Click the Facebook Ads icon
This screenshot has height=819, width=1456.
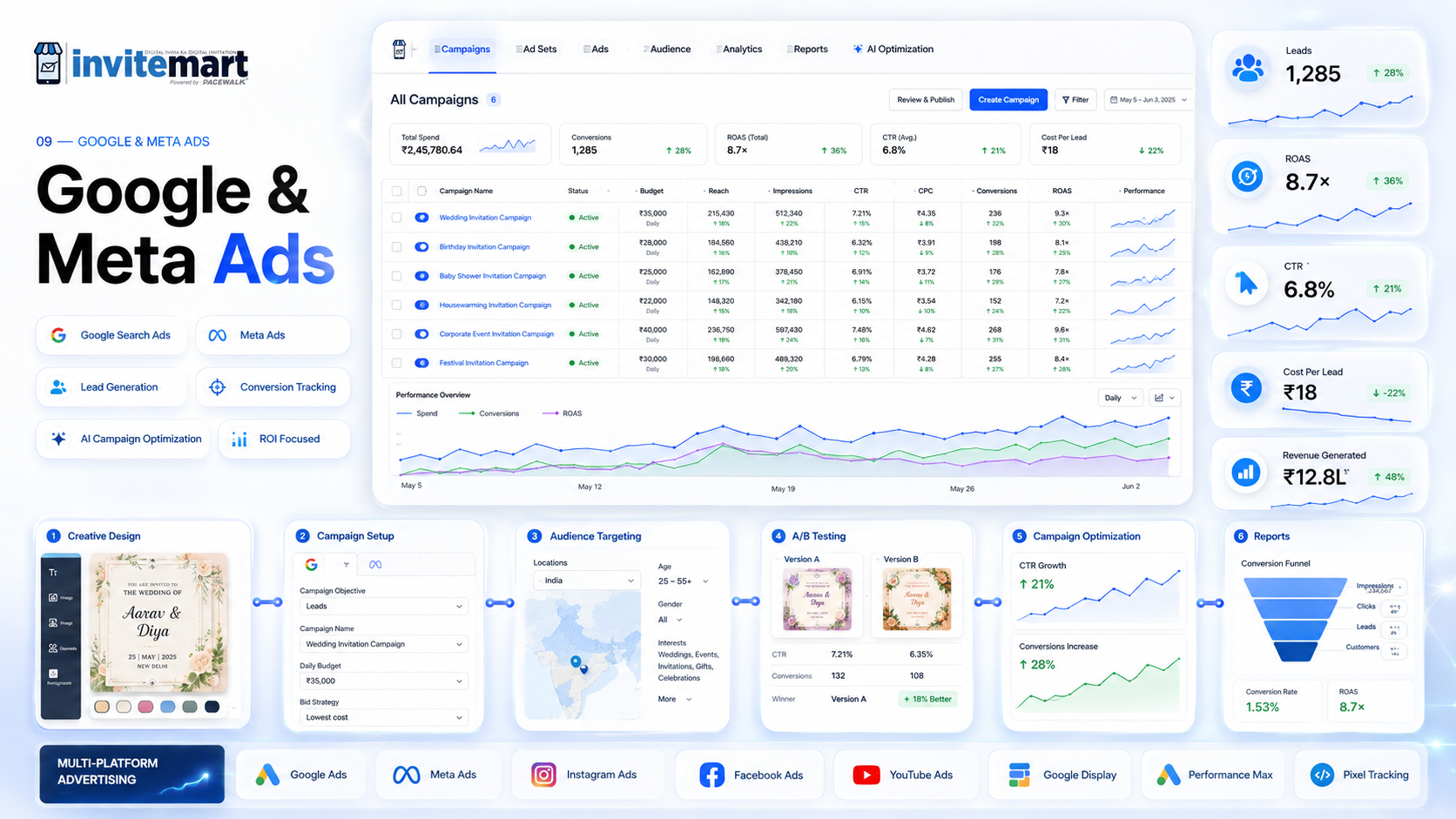click(x=711, y=775)
